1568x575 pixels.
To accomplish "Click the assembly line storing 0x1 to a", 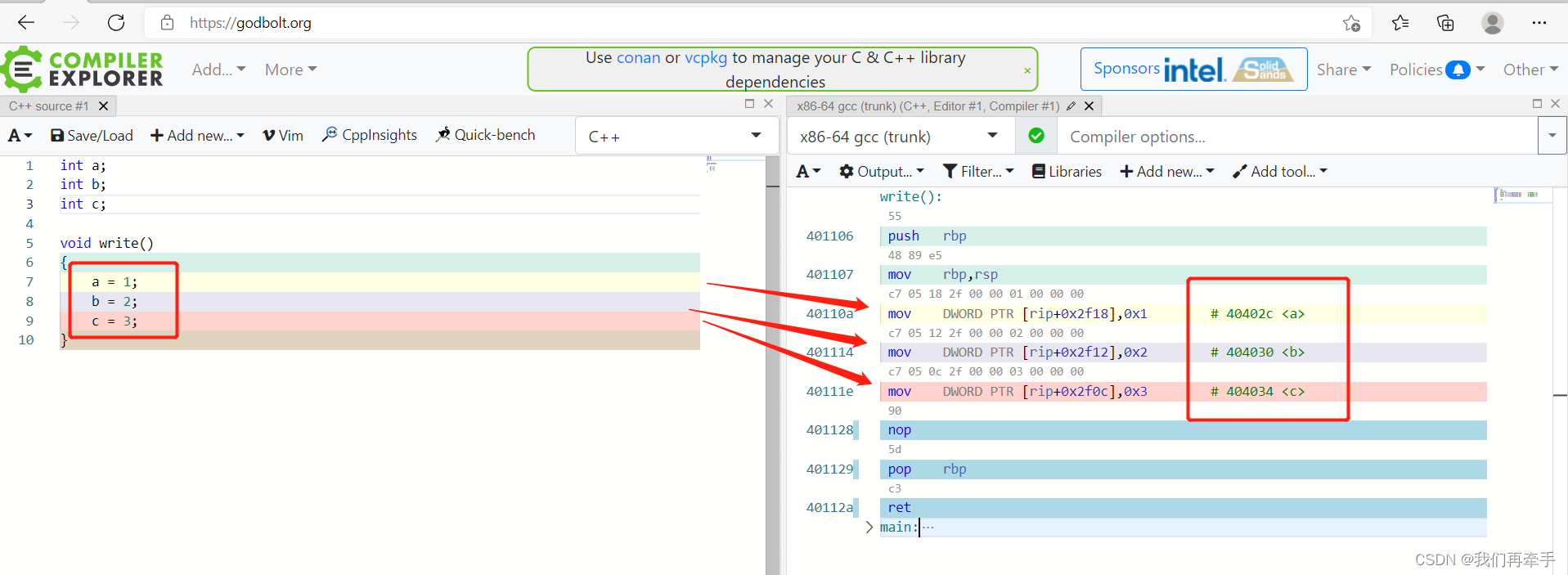I will [1183, 314].
